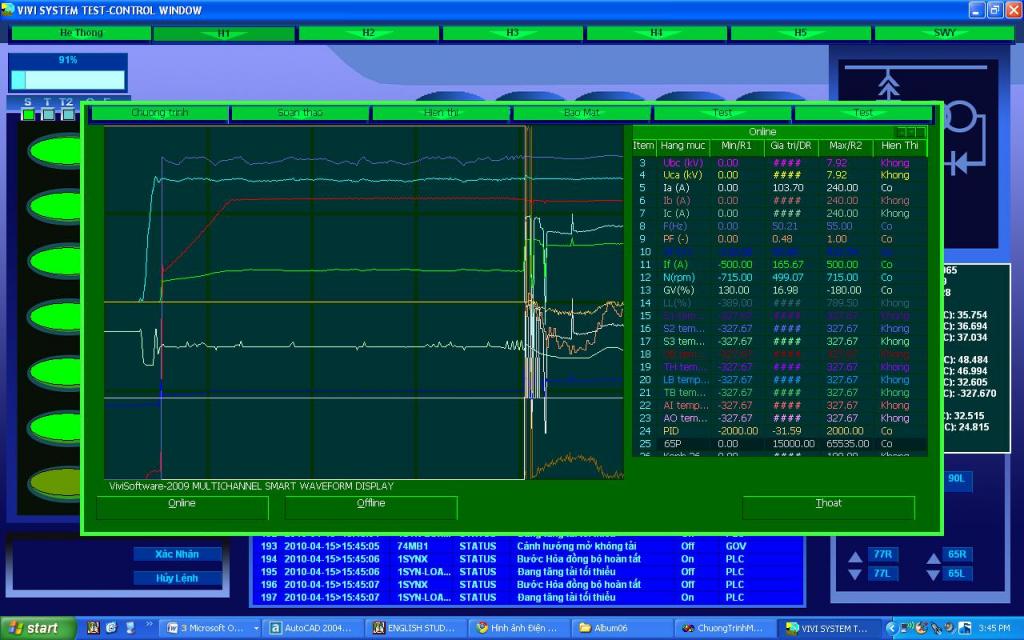This screenshot has width=1024, height=640.
Task: Select the GV(%) row showing 16.98
Action: click(x=779, y=291)
